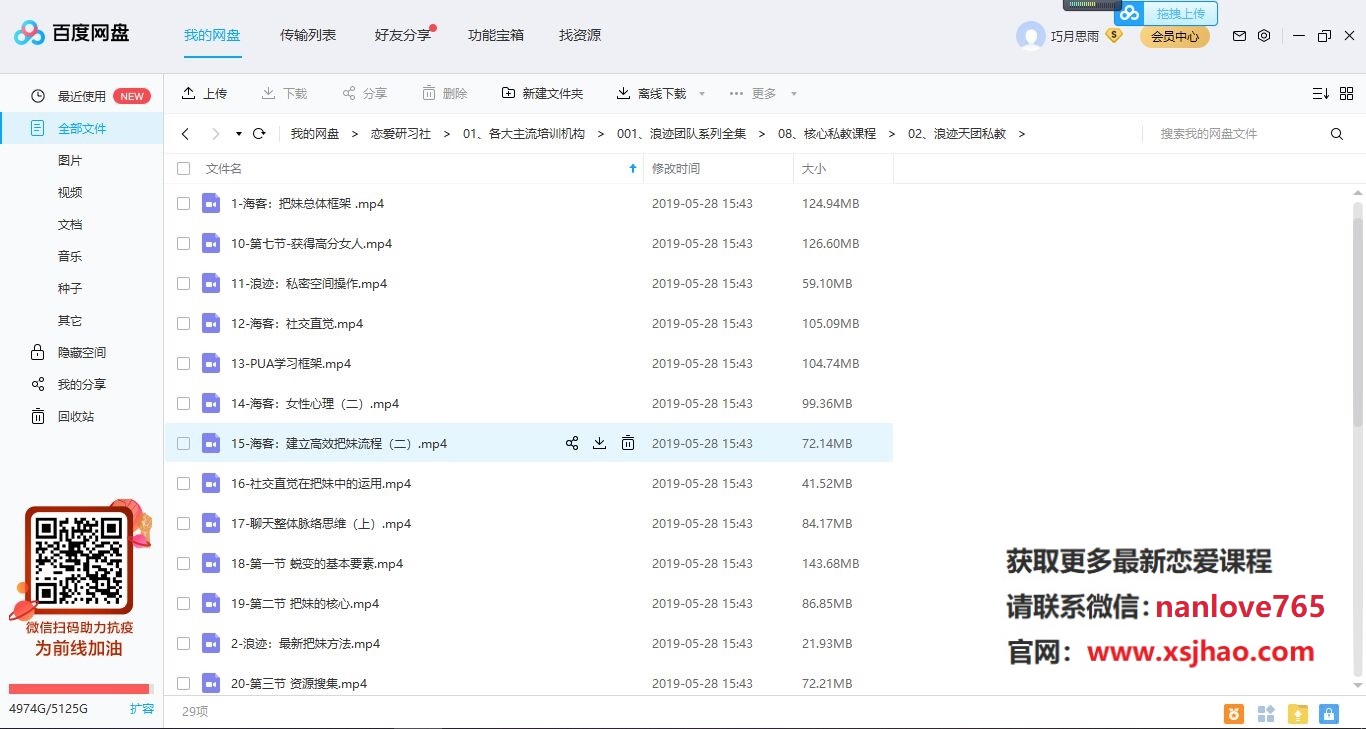Image resolution: width=1366 pixels, height=729 pixels.
Task: Share the 15-海客 file using share icon
Action: [572, 443]
